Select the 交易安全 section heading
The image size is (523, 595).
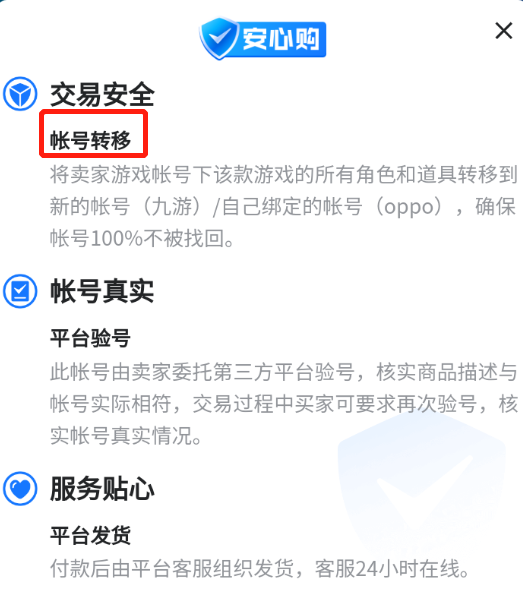[x=102, y=94]
